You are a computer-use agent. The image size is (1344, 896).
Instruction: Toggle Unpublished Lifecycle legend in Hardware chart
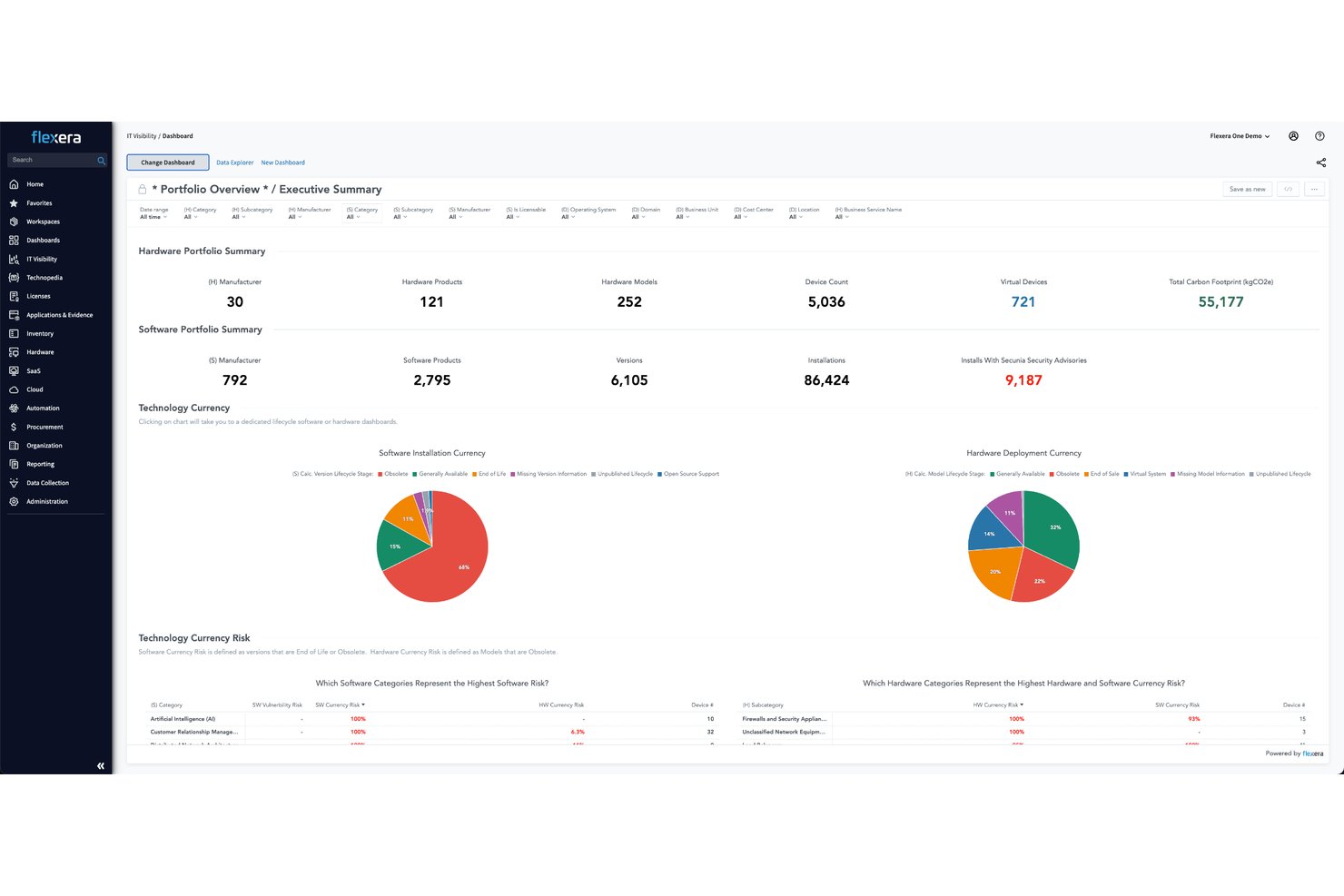point(1280,474)
